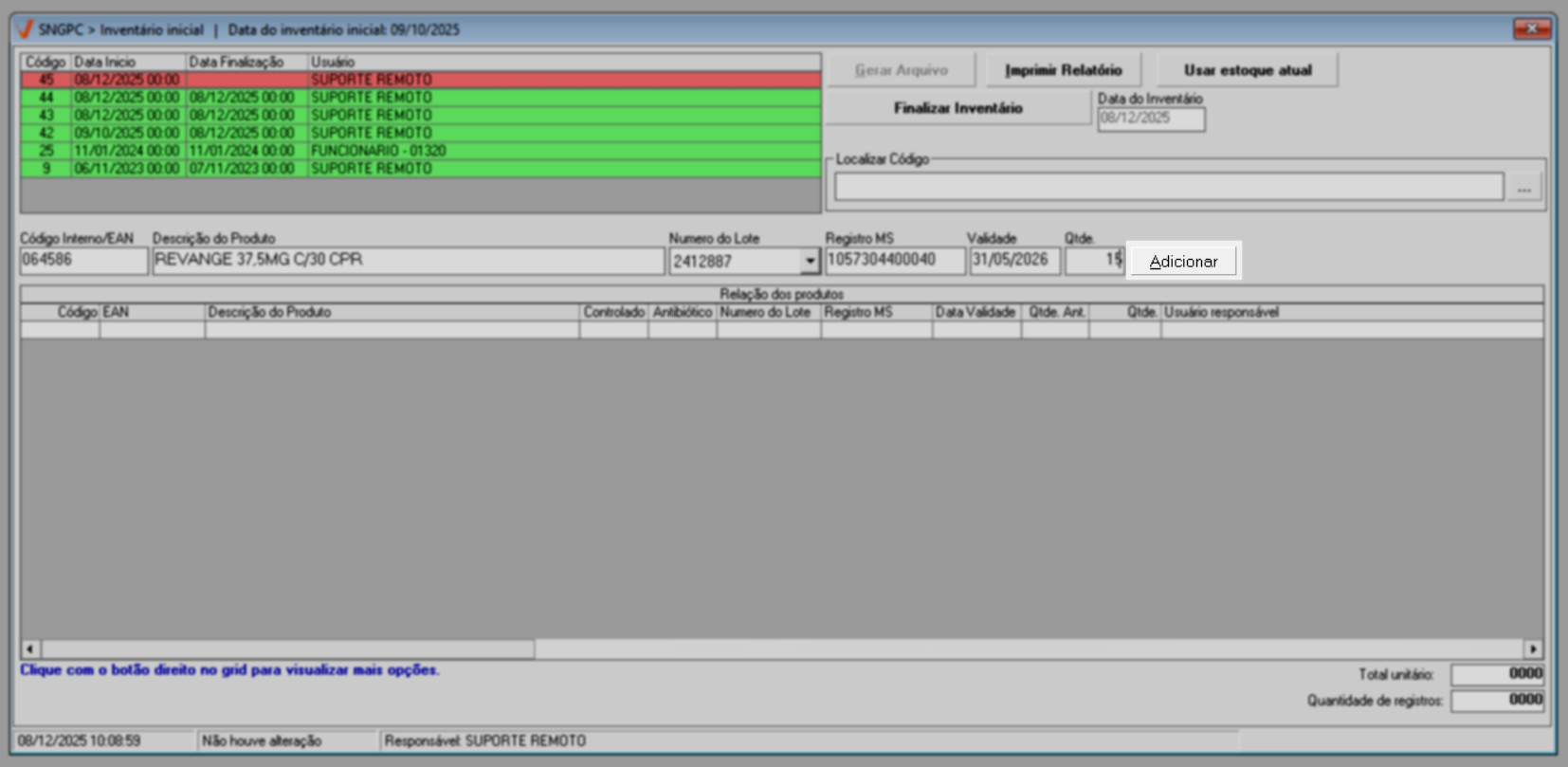Viewport: 1568px width, 767px height.
Task: Click Usar estoque atual button
Action: pos(1248,70)
